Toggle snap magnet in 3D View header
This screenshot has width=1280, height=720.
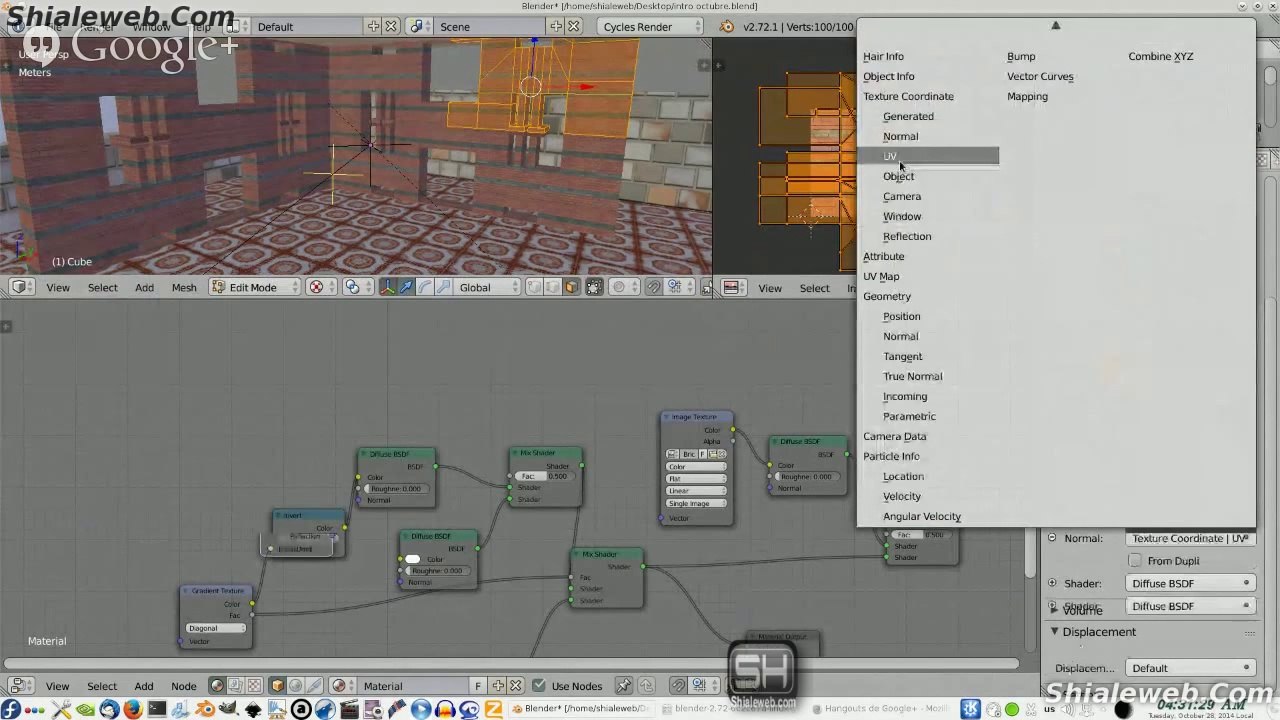(x=654, y=287)
